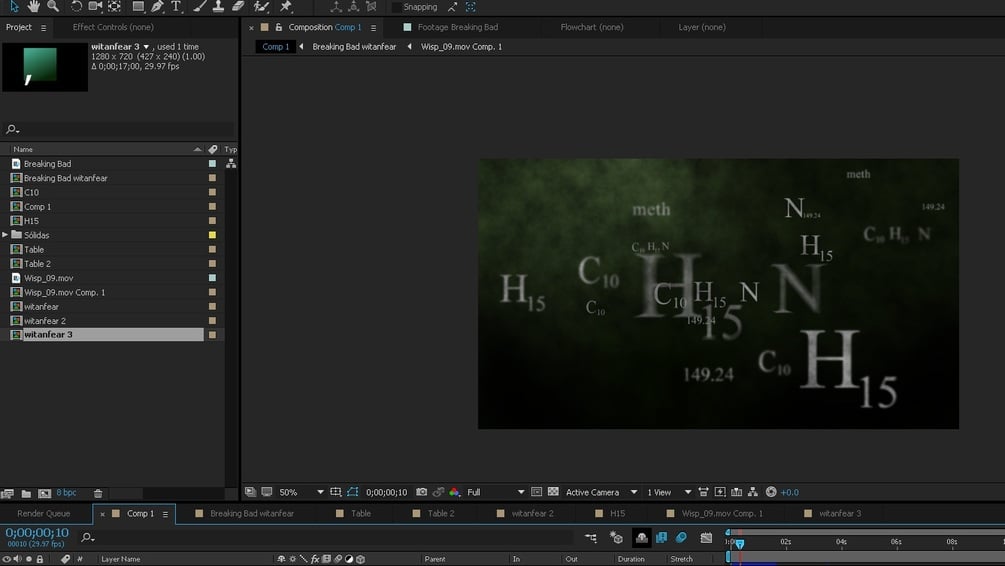Toggle the composition lock icon

(279, 27)
